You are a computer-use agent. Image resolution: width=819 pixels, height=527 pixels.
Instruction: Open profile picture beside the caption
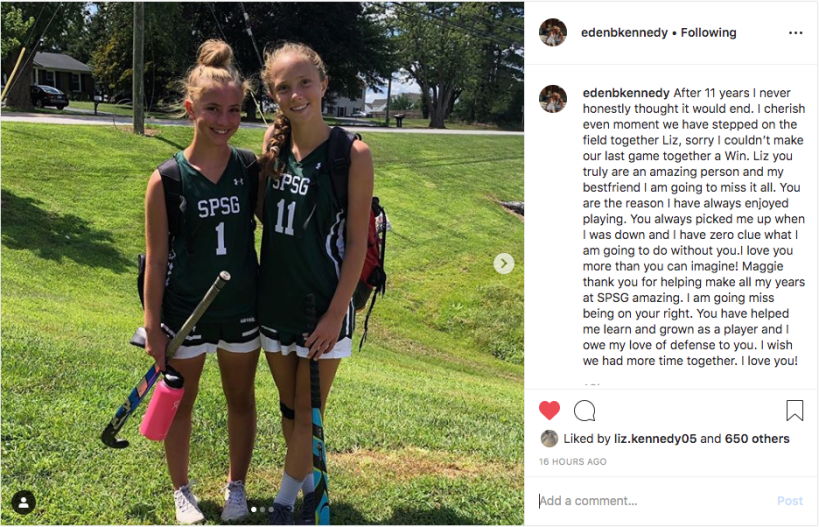click(x=553, y=99)
